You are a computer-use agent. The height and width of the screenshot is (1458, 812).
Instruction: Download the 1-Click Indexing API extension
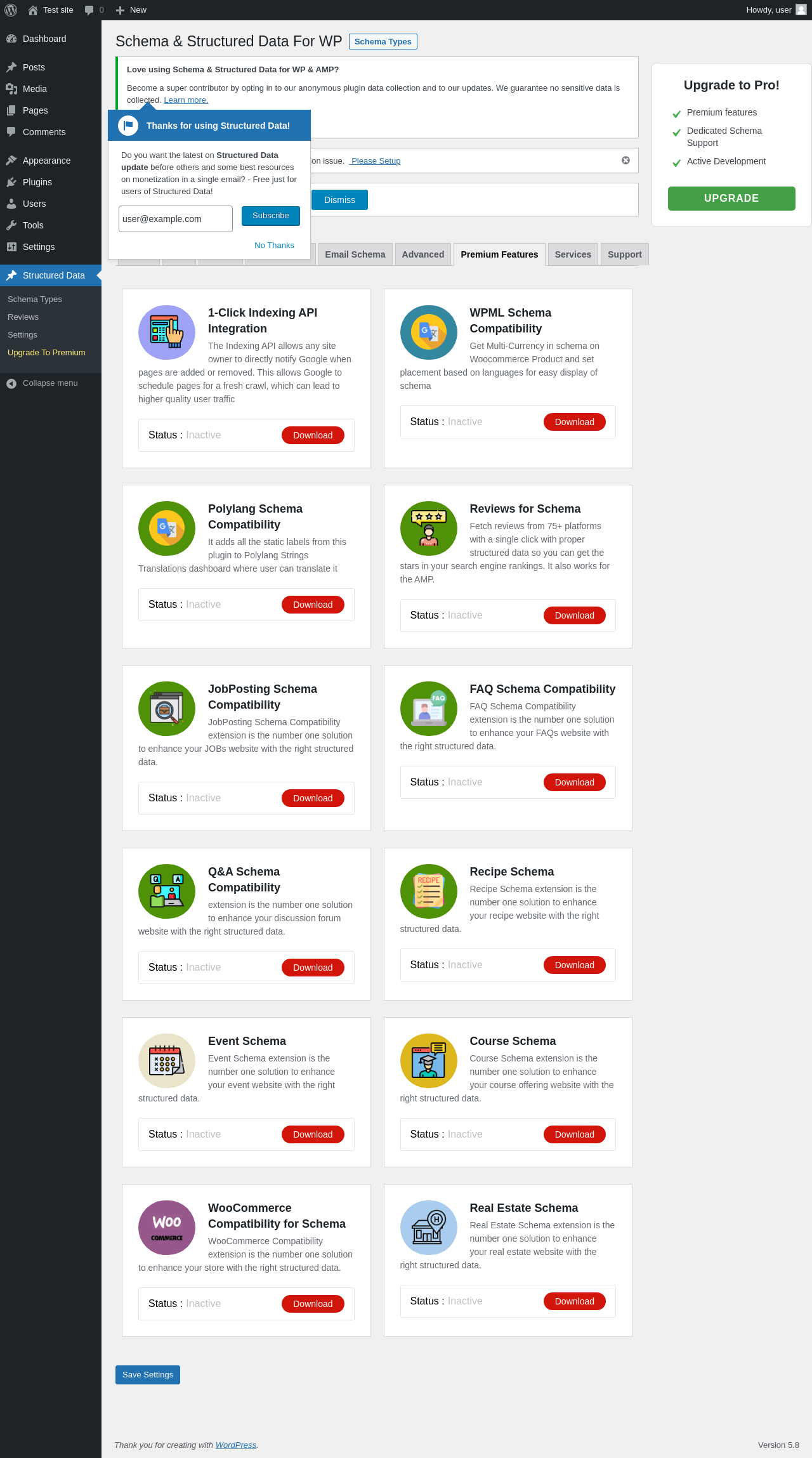click(313, 435)
